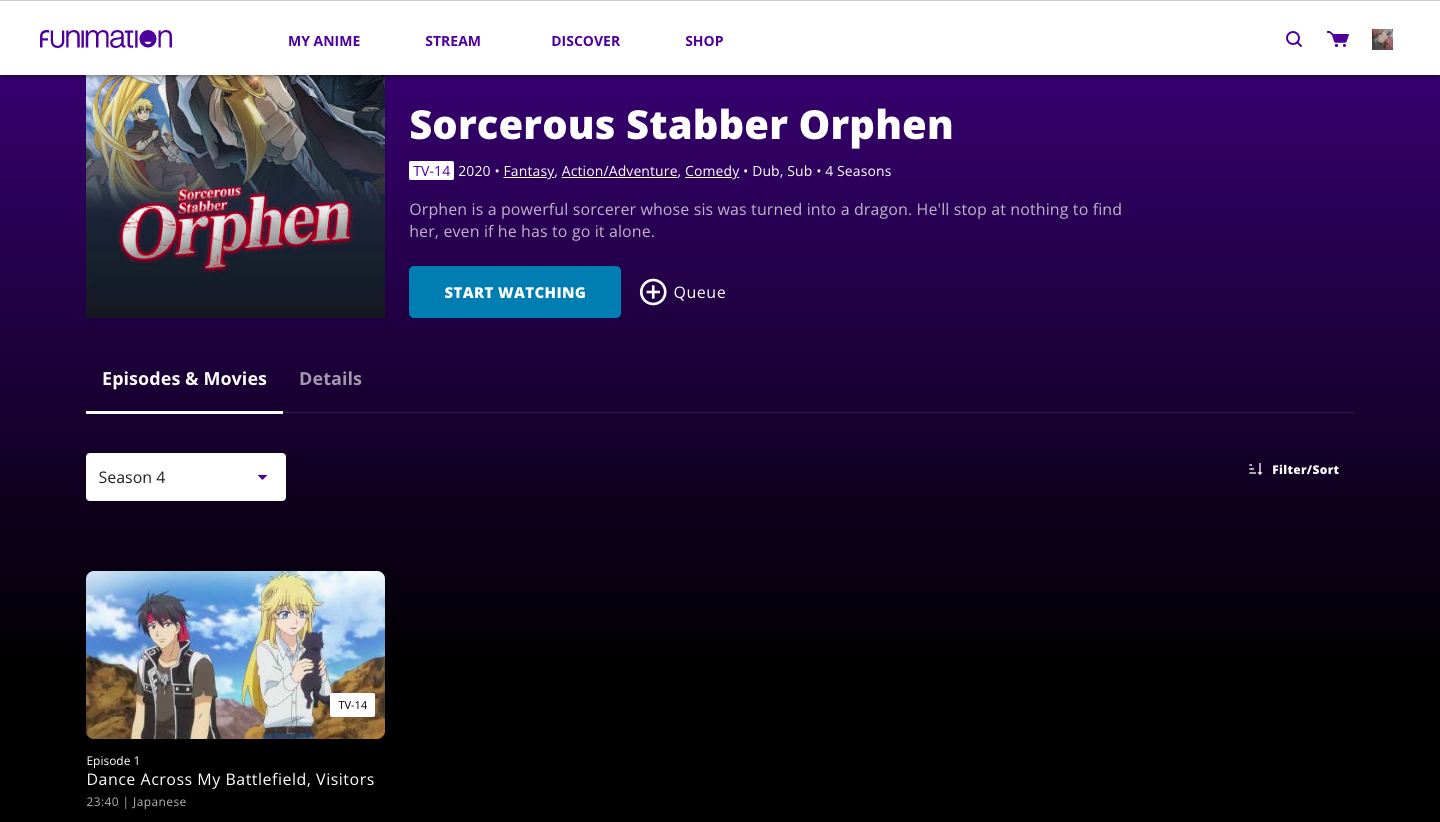Select the Episodes & Movies tab
This screenshot has height=822, width=1440.
click(x=184, y=379)
